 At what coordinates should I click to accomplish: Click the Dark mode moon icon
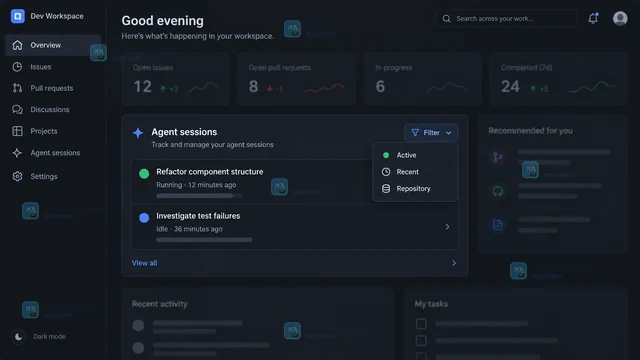click(18, 336)
